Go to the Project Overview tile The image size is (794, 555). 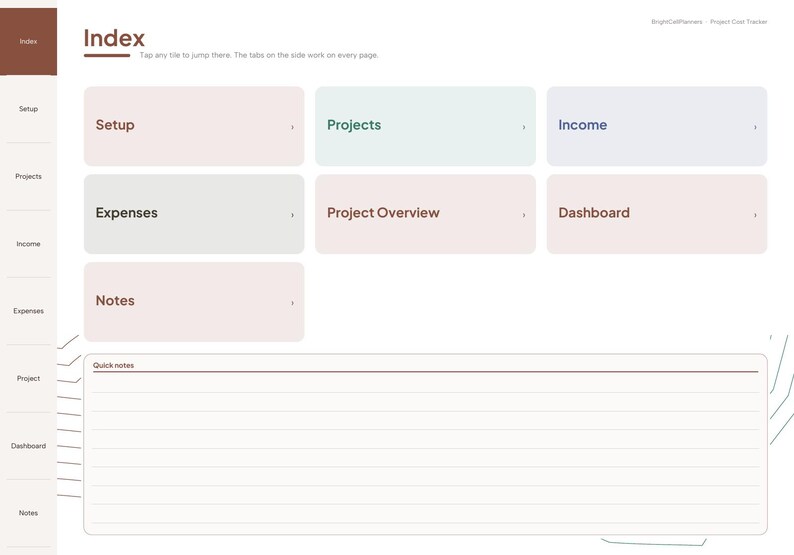[x=425, y=214]
